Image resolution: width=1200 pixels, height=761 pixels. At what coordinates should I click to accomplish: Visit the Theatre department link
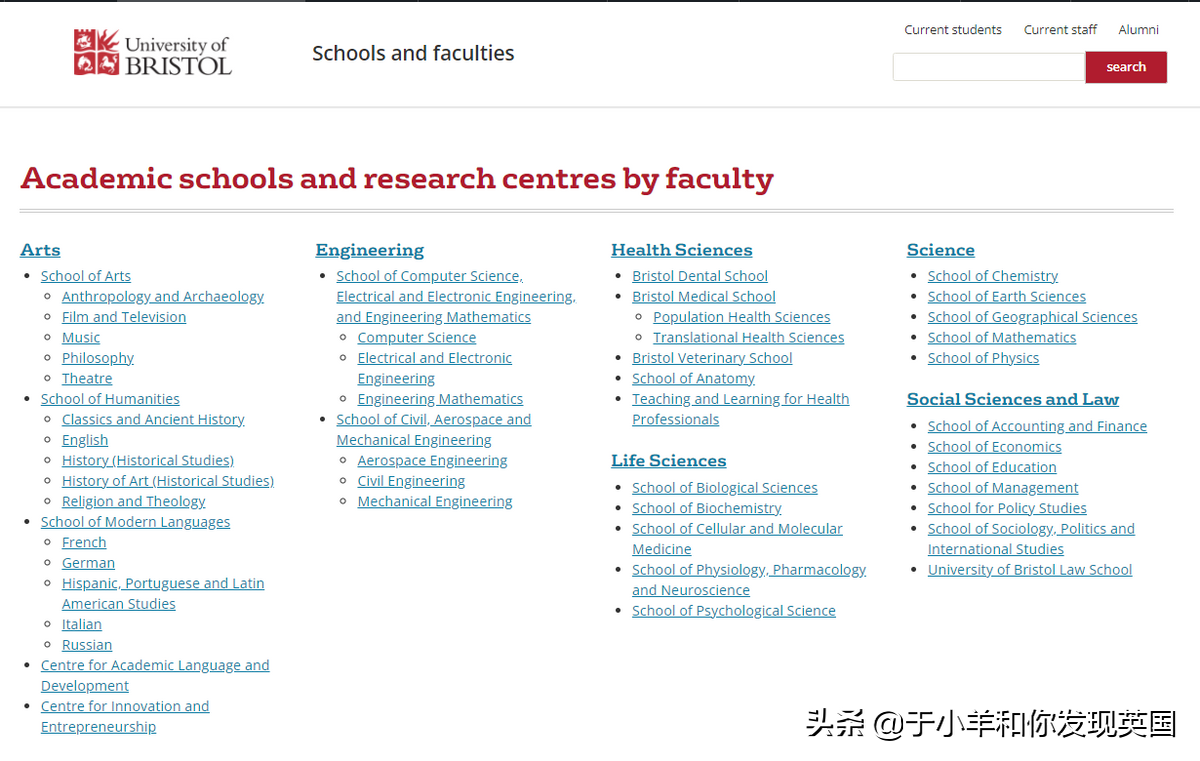pyautogui.click(x=87, y=378)
